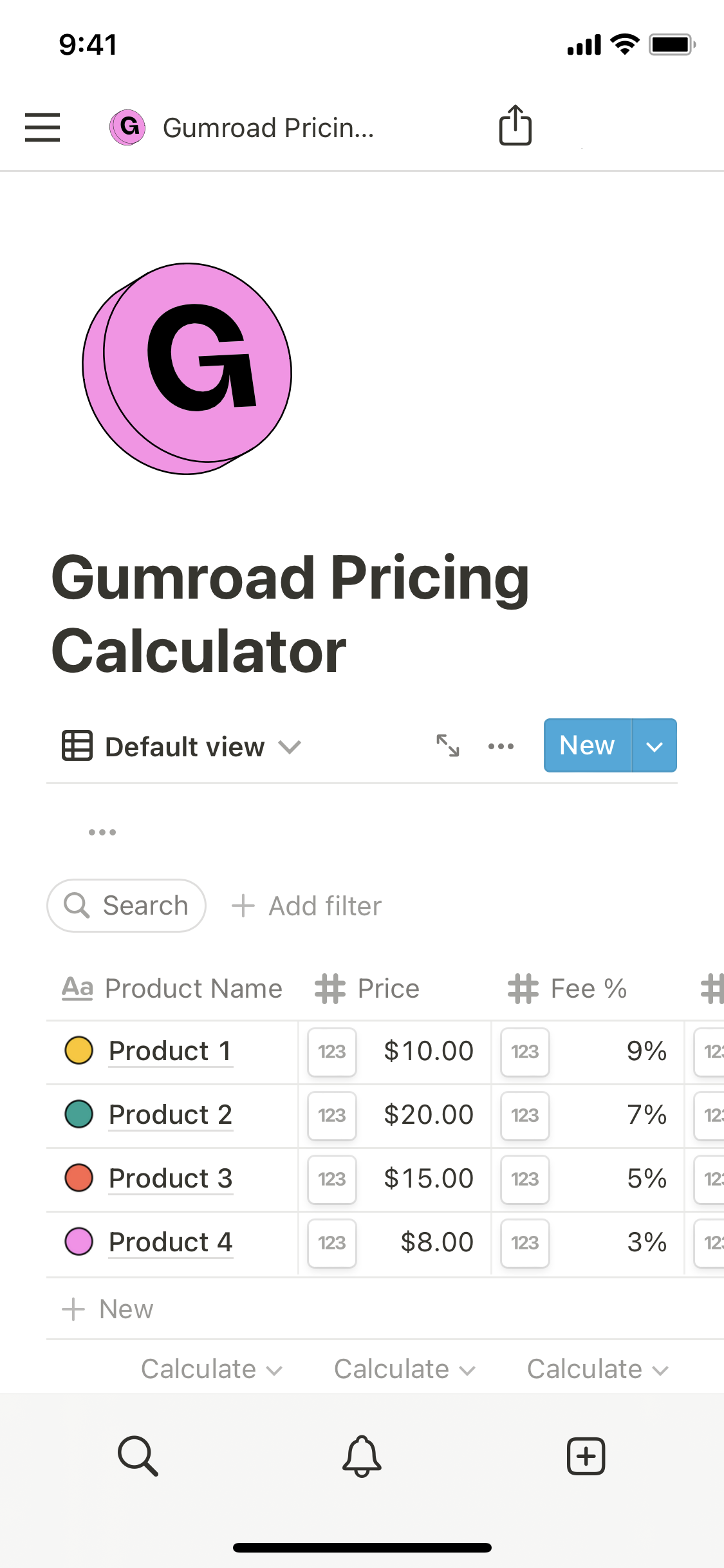Tap the 123 icon beside $10.00

click(332, 1052)
